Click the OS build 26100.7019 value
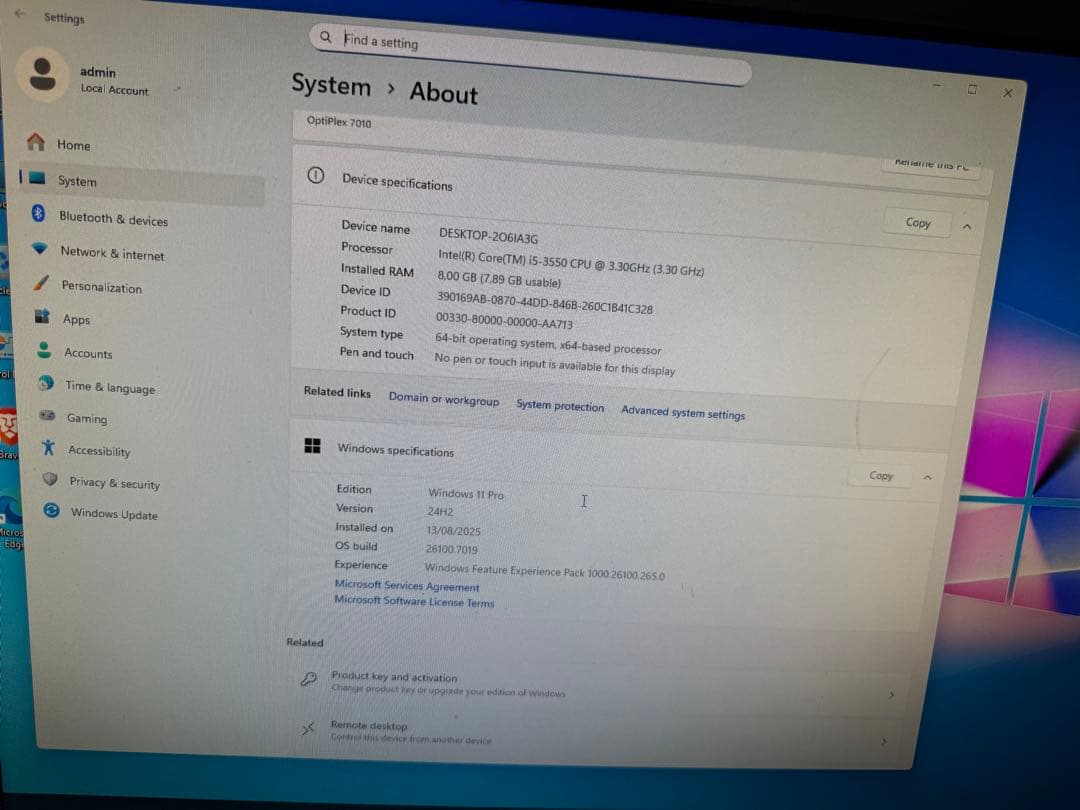The height and width of the screenshot is (810, 1080). 451,549
